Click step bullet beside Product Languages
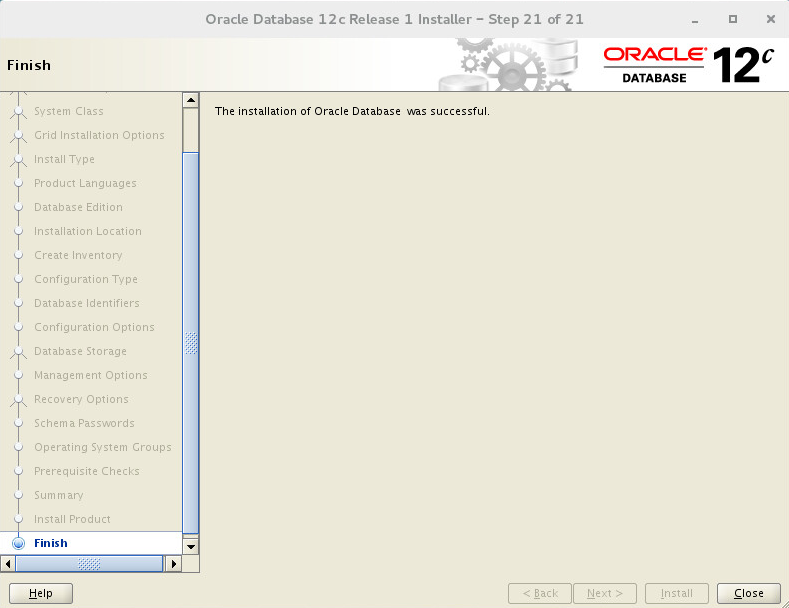Screen dimensions: 789x608 click(x=19, y=183)
